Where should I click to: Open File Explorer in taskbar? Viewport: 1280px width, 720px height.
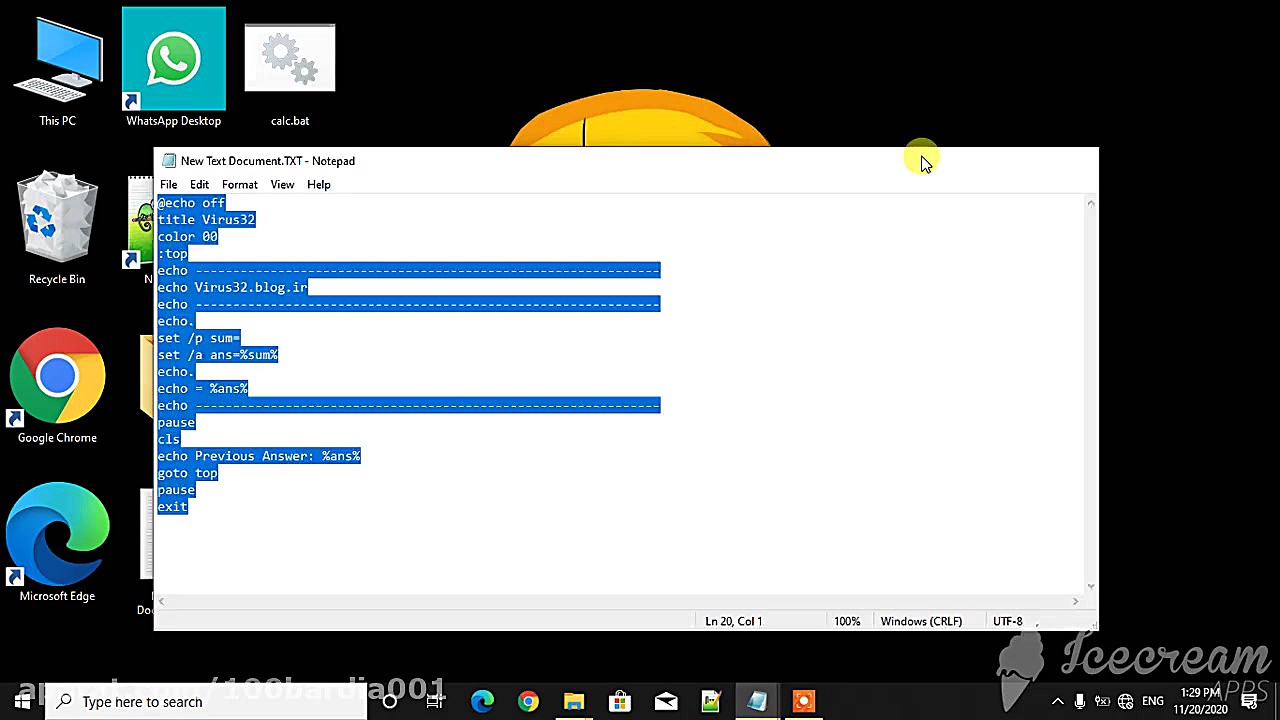[574, 701]
